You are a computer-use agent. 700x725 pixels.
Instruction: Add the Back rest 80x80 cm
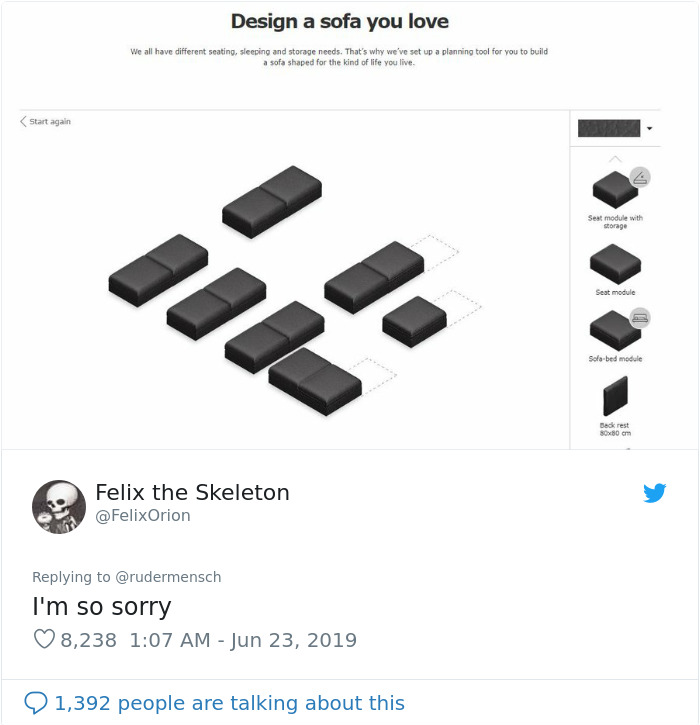pos(615,396)
